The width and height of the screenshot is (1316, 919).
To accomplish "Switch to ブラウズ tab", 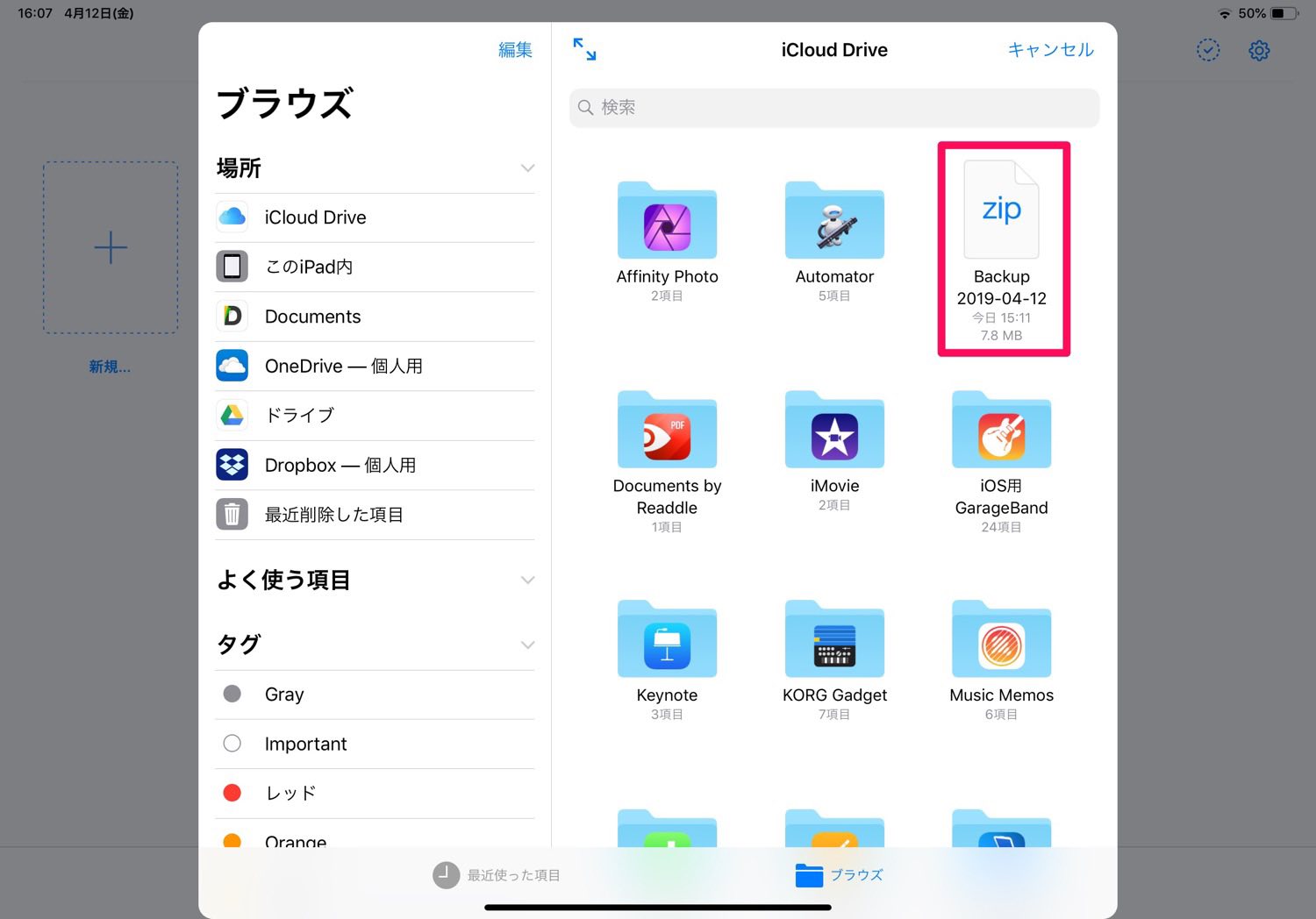I will (x=840, y=874).
